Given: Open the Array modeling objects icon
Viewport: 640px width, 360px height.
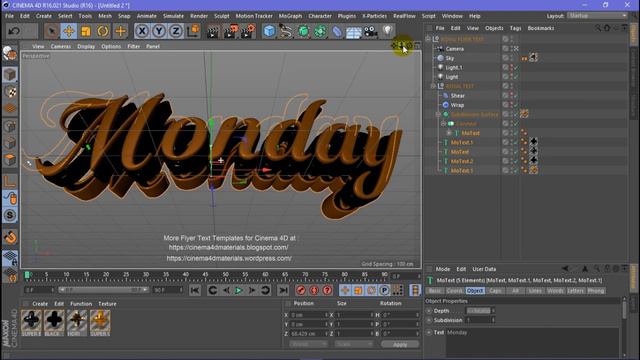Looking at the screenshot, I should [x=320, y=31].
